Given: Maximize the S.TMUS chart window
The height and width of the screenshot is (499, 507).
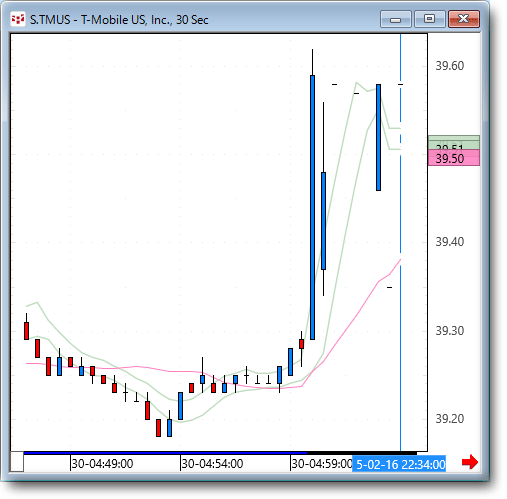Looking at the screenshot, I should tap(429, 19).
